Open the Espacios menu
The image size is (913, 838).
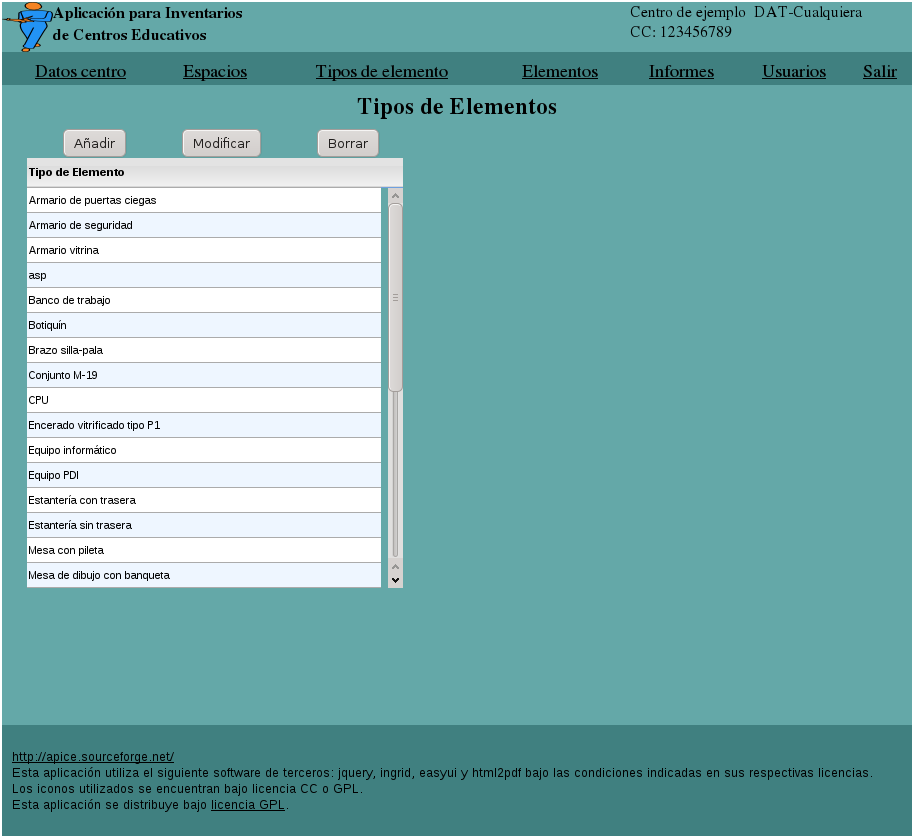pos(215,71)
